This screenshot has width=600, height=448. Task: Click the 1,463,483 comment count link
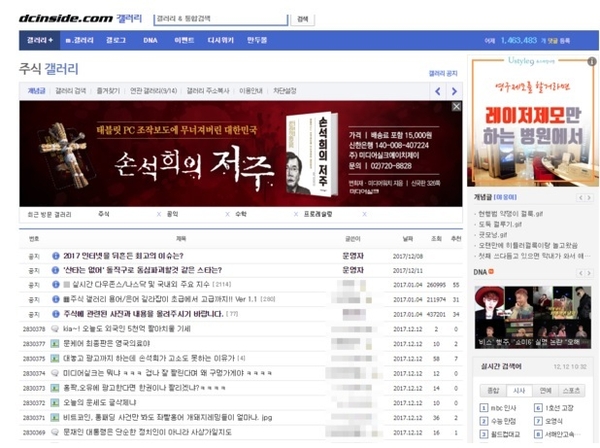click(x=518, y=40)
